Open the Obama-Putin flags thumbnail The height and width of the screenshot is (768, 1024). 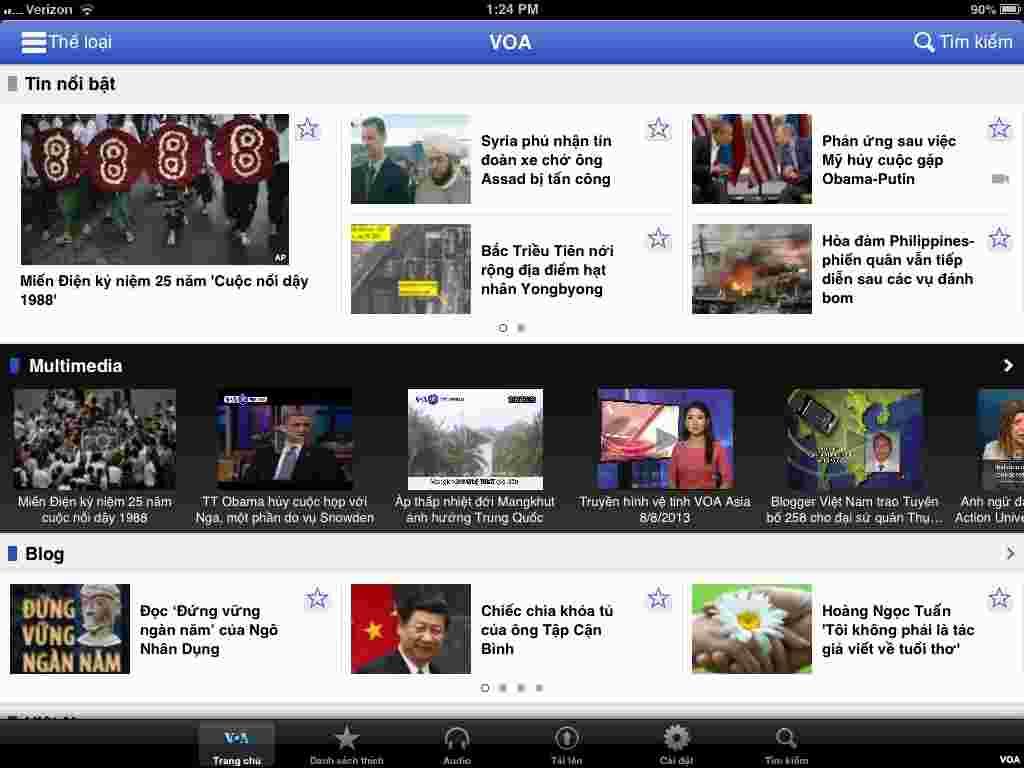coord(752,159)
